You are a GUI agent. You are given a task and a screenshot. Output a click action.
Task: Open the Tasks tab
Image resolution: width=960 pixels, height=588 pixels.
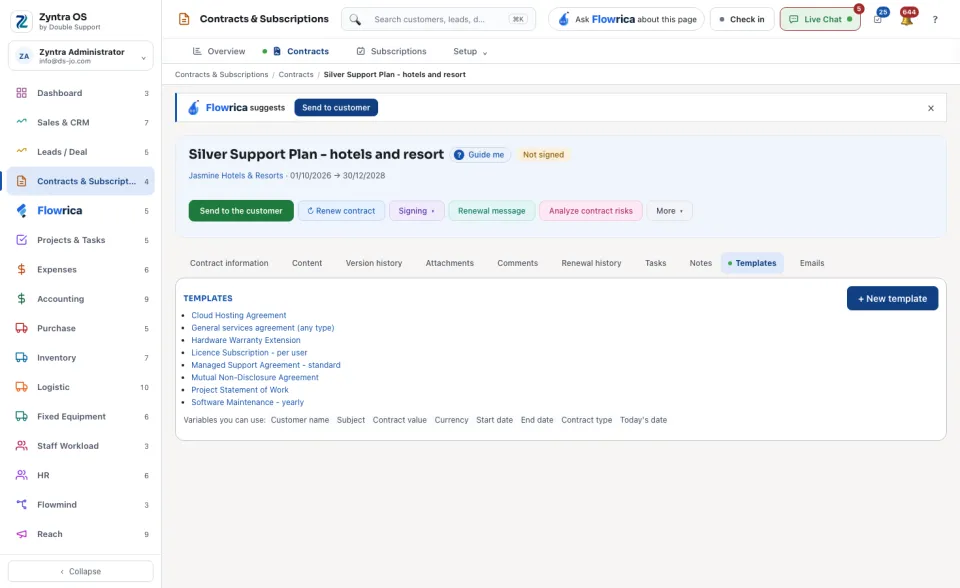point(655,263)
